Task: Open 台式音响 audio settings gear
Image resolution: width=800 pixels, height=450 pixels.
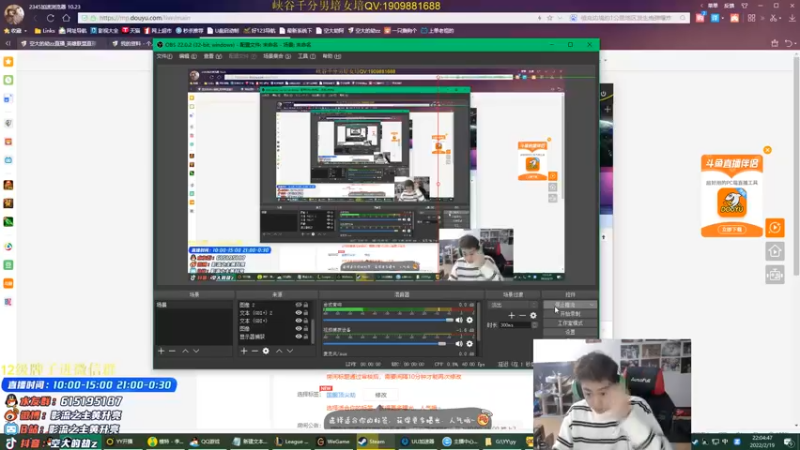Action: (x=469, y=320)
